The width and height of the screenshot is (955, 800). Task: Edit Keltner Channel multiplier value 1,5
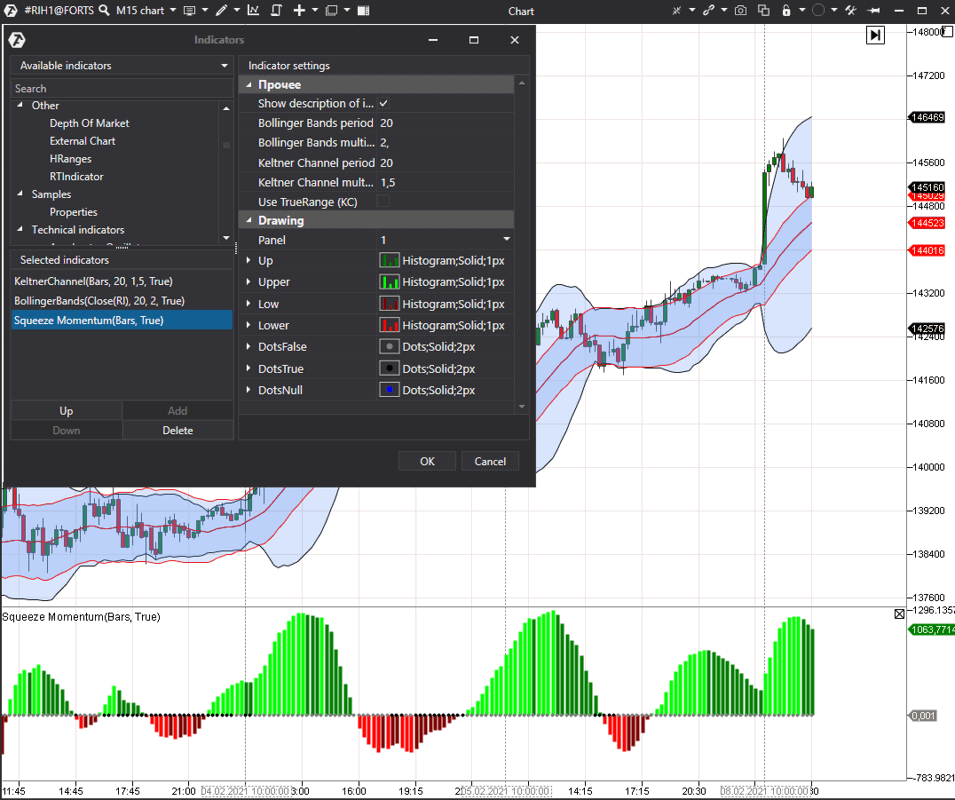[446, 182]
